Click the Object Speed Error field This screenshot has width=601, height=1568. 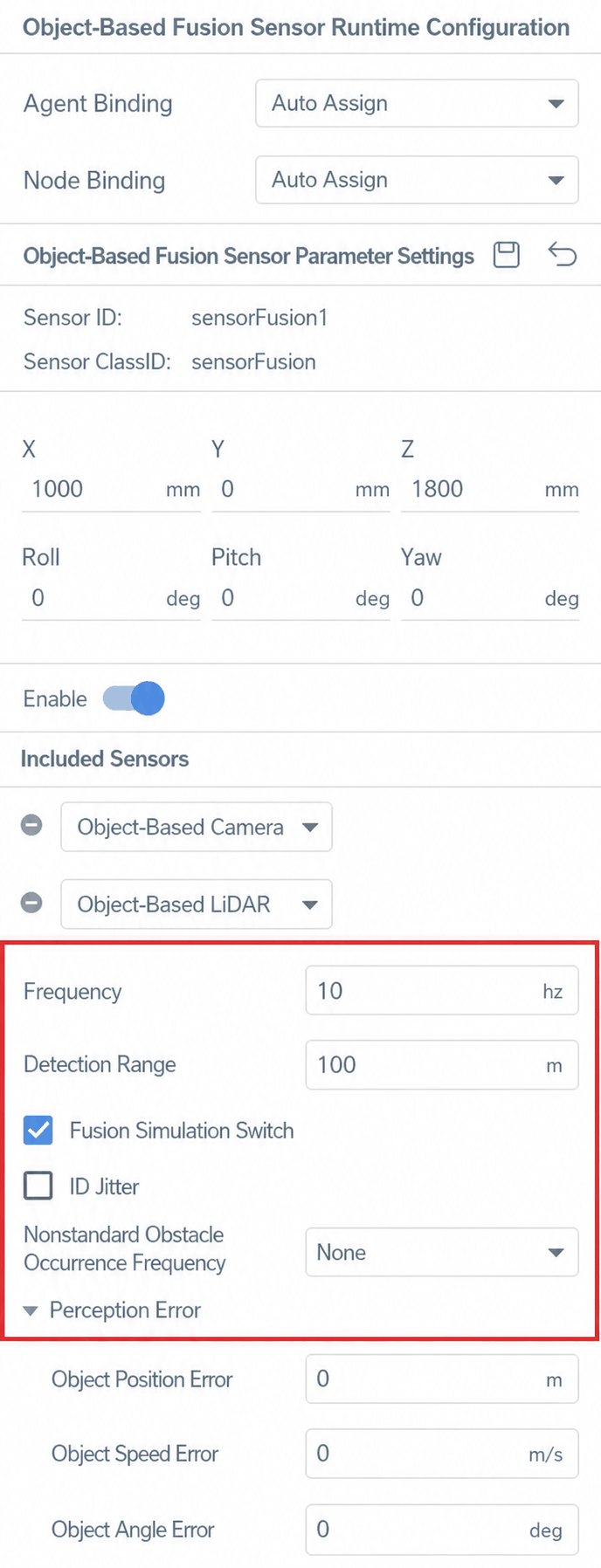tap(442, 1454)
